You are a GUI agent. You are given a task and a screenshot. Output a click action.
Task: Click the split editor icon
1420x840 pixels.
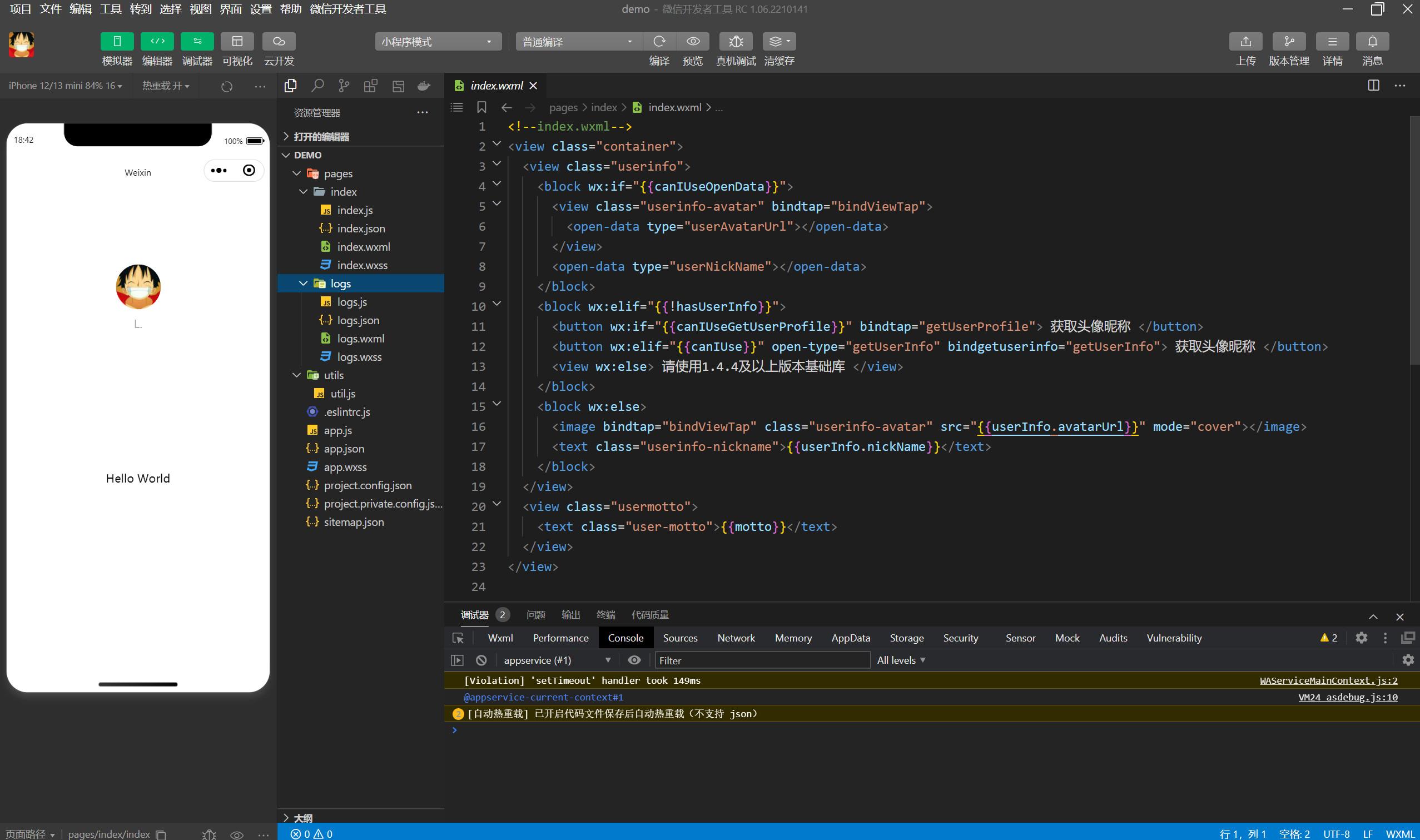pos(1373,86)
